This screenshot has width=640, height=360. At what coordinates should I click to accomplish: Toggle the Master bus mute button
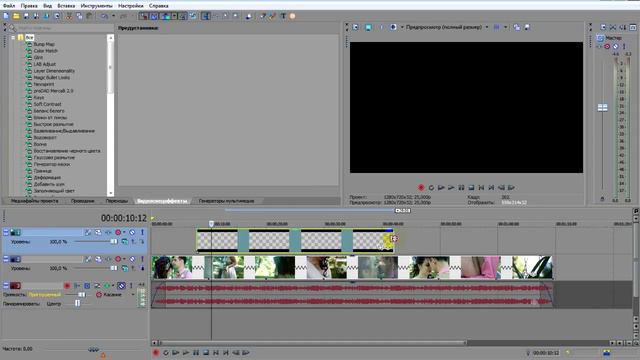click(616, 46)
